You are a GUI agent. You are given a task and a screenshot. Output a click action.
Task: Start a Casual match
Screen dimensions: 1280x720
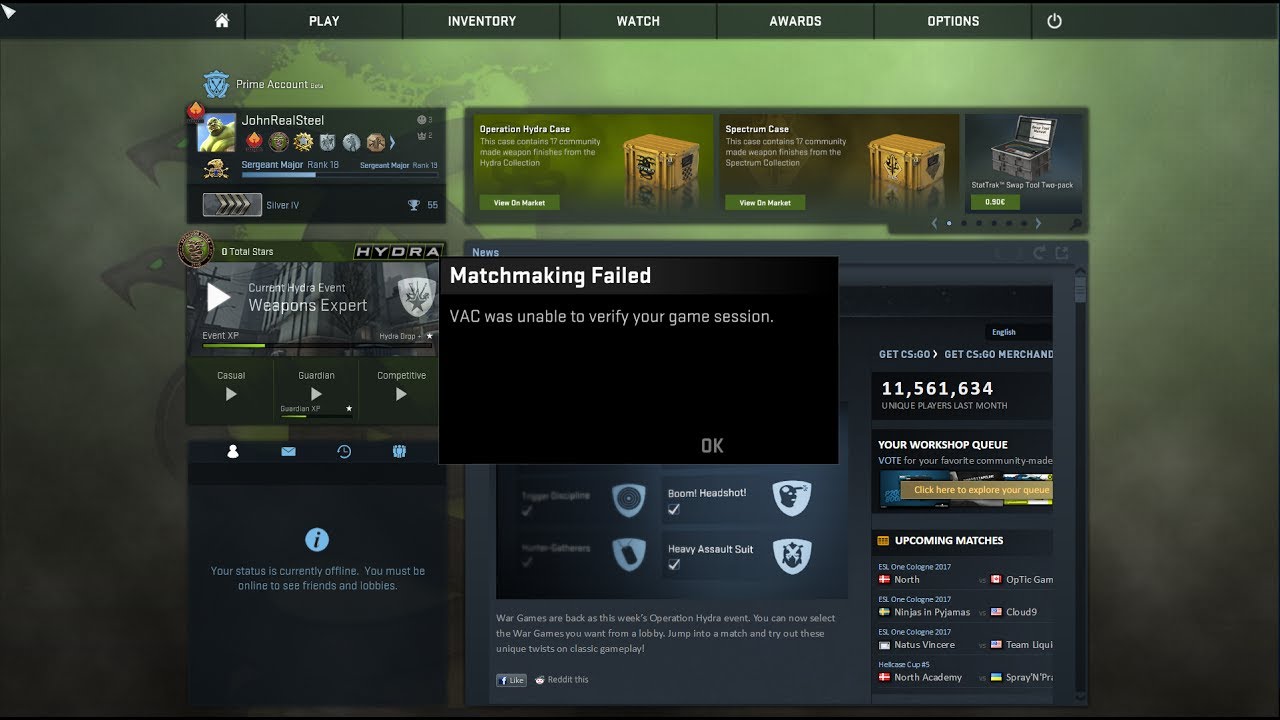coord(231,393)
